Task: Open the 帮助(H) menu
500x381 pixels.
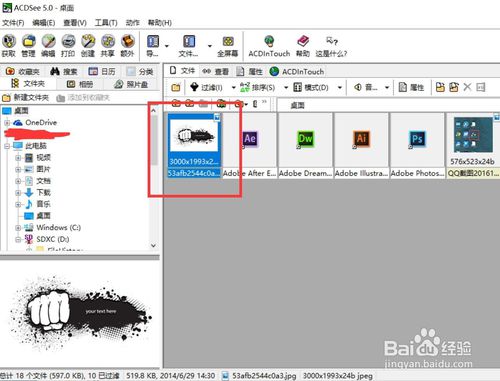Action: click(x=160, y=23)
